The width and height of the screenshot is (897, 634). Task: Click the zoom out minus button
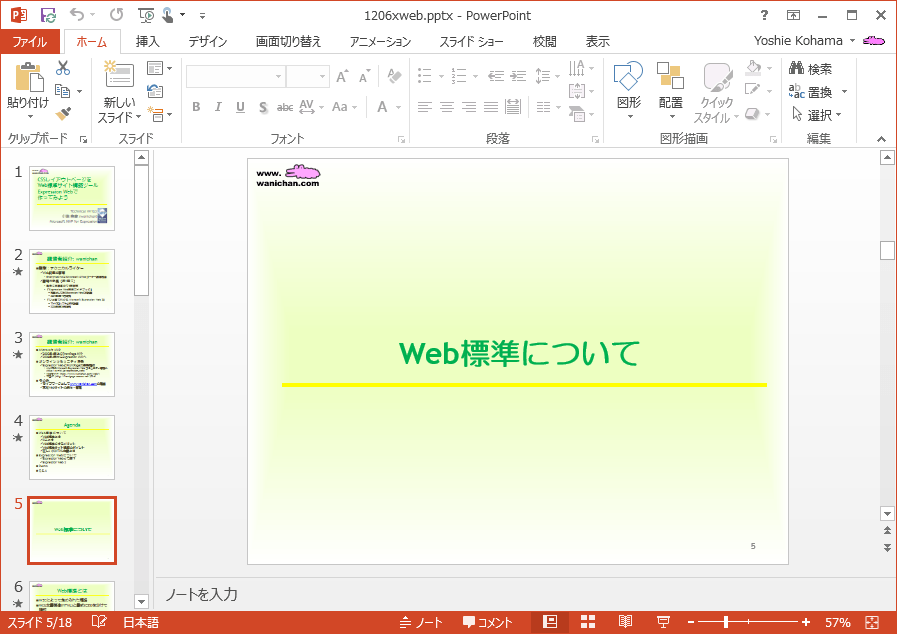tap(691, 622)
